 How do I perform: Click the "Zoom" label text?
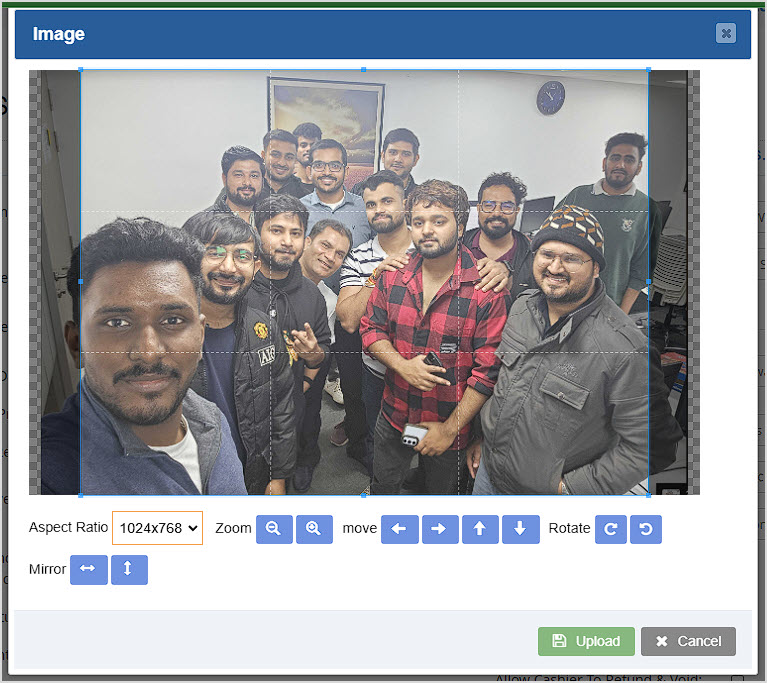(x=233, y=528)
